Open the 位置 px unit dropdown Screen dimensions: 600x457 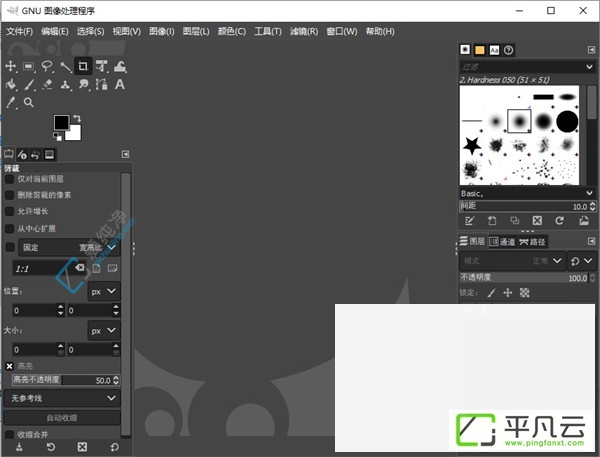104,291
